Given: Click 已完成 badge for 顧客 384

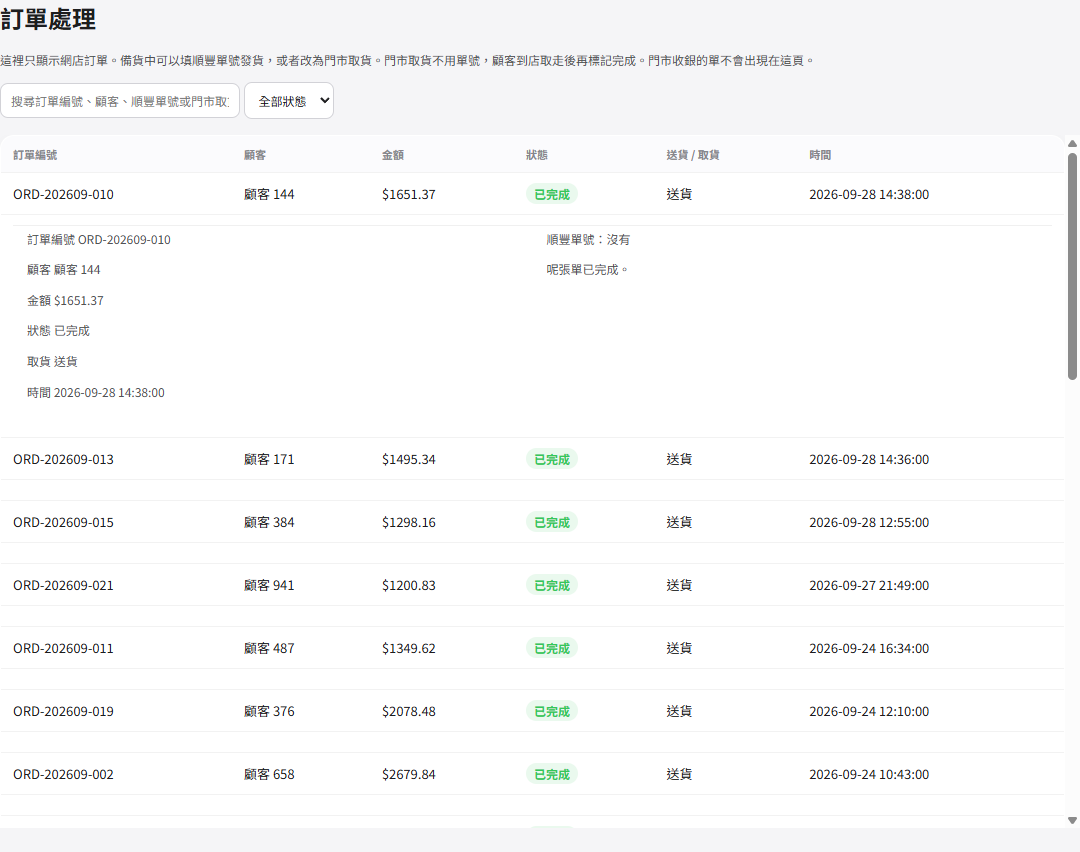Looking at the screenshot, I should coord(552,522).
